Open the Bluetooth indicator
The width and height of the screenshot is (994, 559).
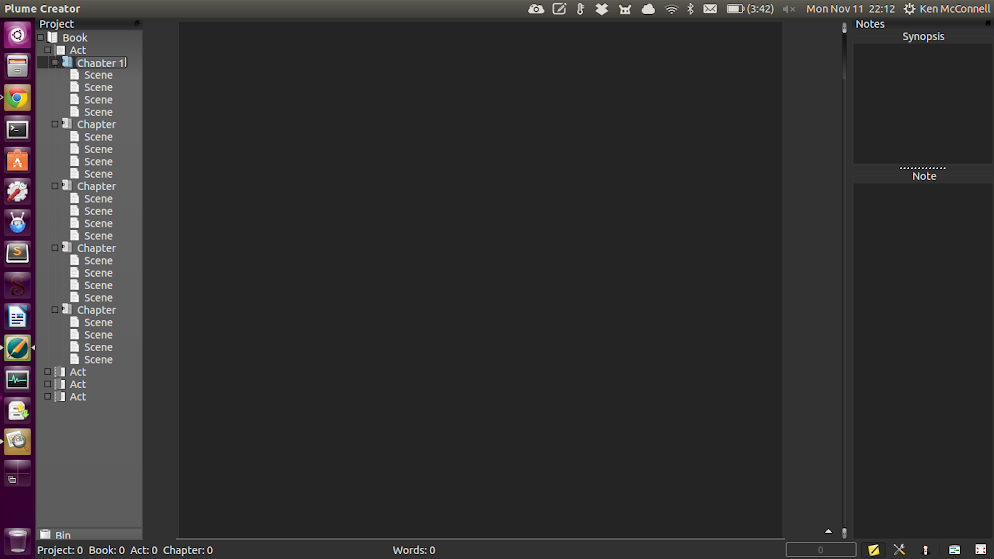pyautogui.click(x=690, y=9)
